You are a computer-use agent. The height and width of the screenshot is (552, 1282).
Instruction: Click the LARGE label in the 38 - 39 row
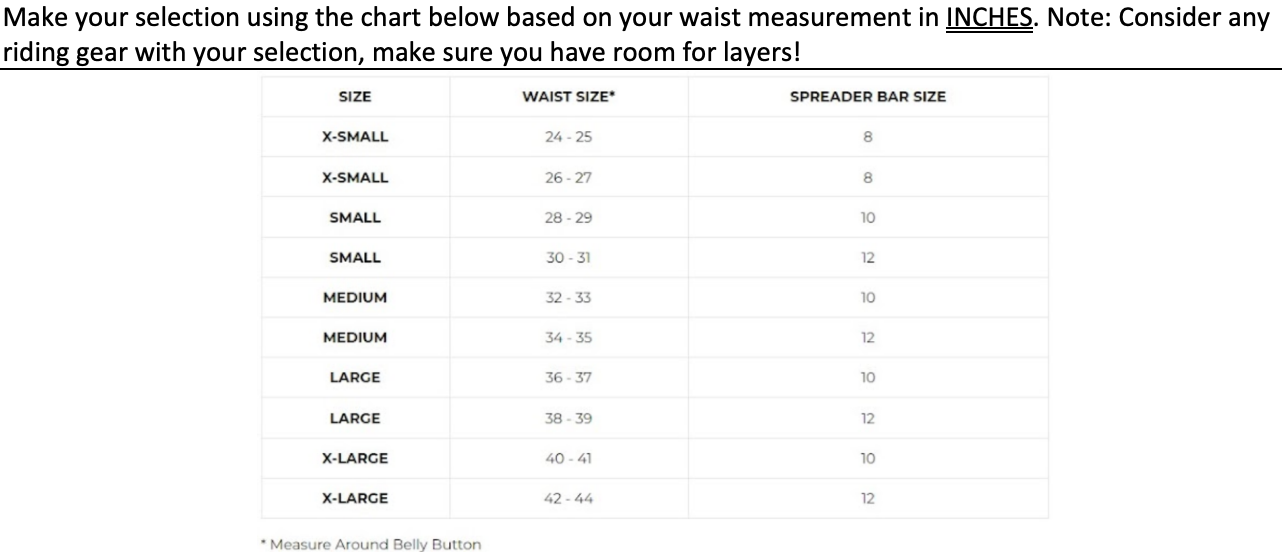point(355,418)
